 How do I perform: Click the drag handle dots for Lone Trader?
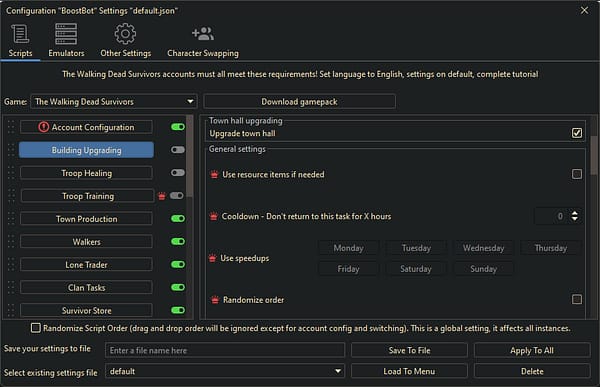click(11, 265)
